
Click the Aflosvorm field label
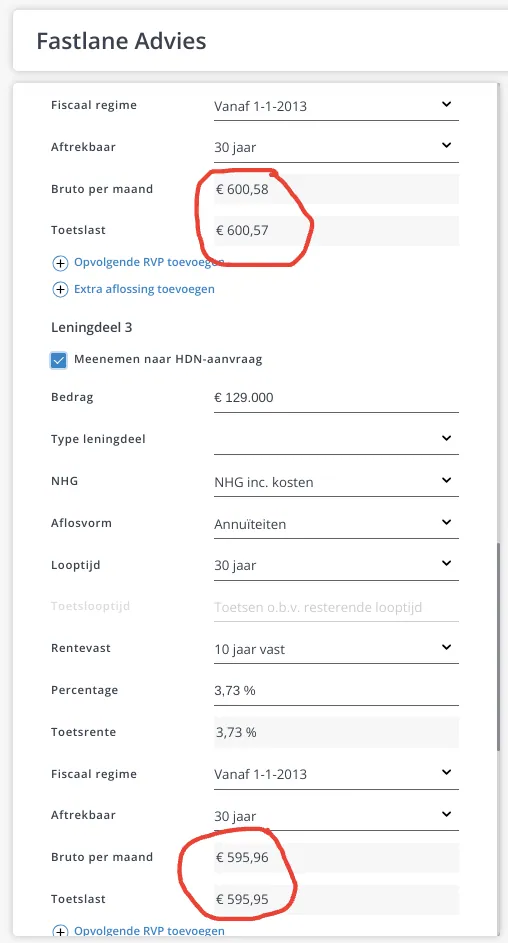click(81, 523)
